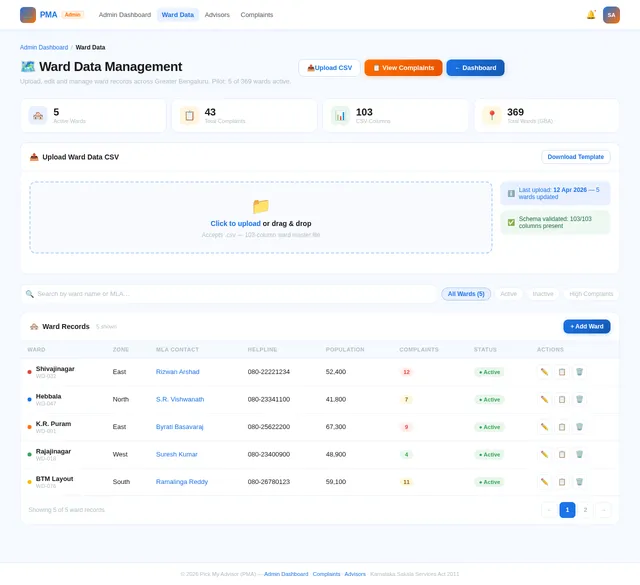This screenshot has width=640, height=585.
Task: Show only High Complaints wards
Action: click(x=591, y=294)
